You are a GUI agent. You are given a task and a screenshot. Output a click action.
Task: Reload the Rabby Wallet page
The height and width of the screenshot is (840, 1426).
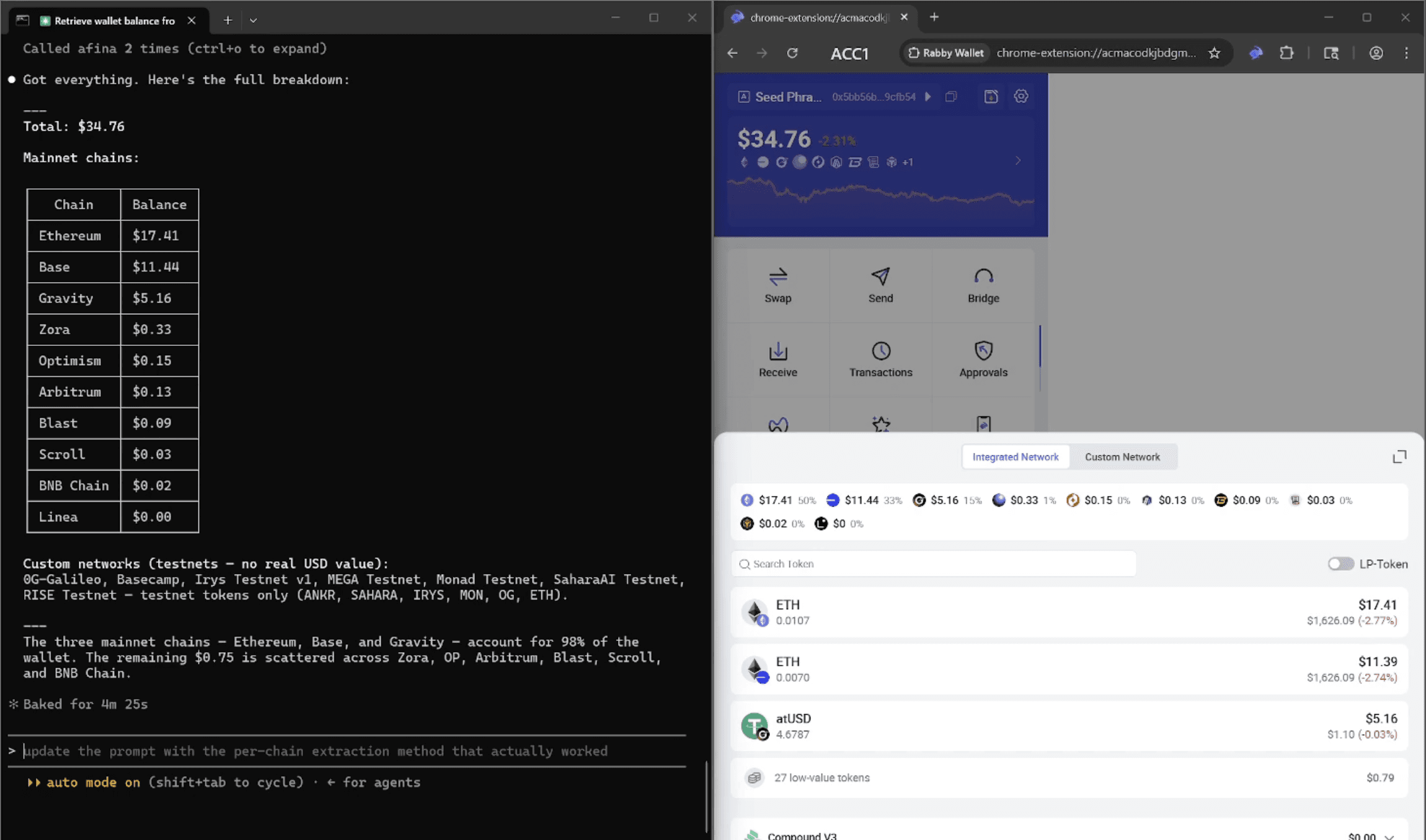(x=792, y=53)
